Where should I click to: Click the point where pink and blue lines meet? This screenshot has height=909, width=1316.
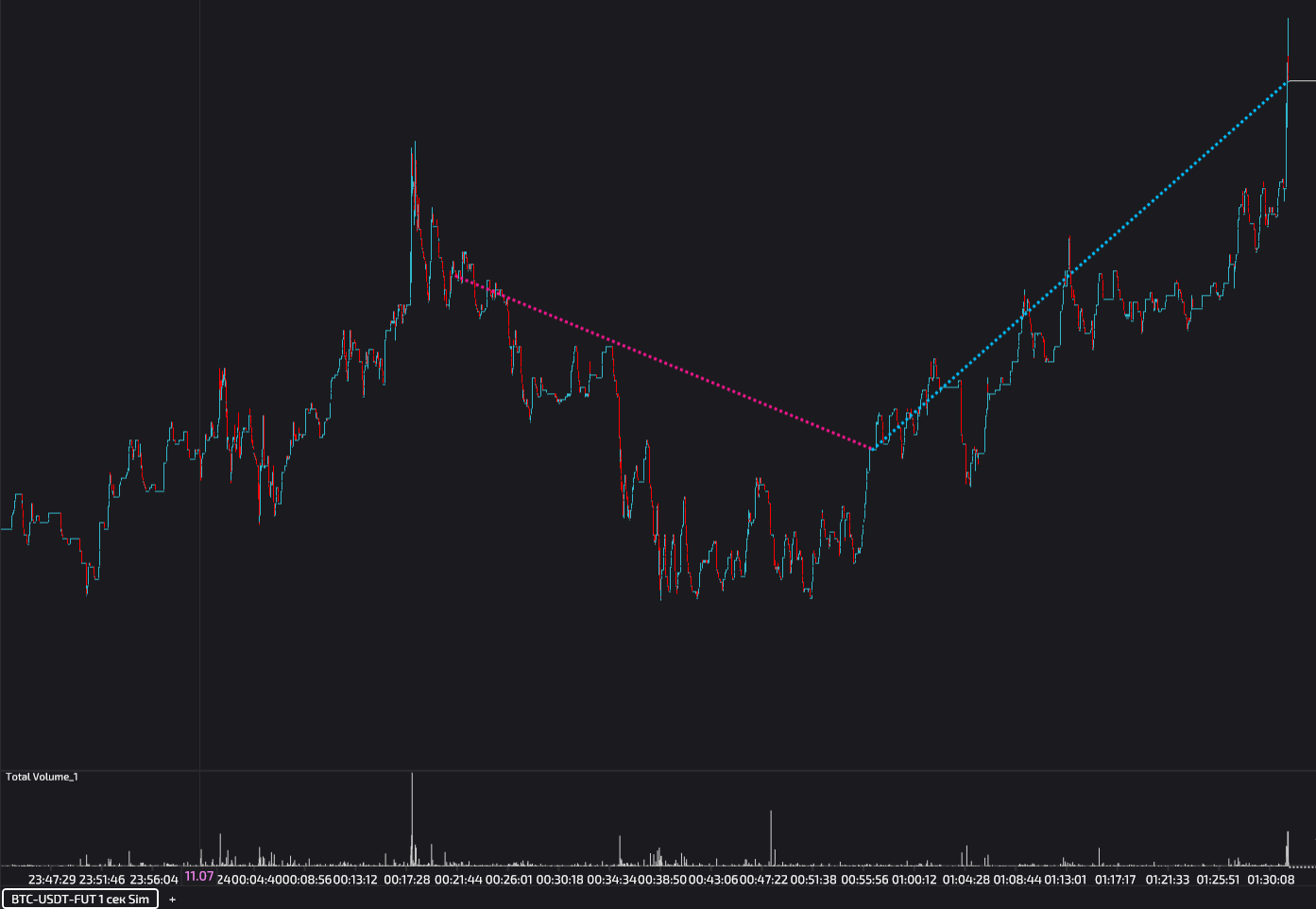pyautogui.click(x=873, y=449)
